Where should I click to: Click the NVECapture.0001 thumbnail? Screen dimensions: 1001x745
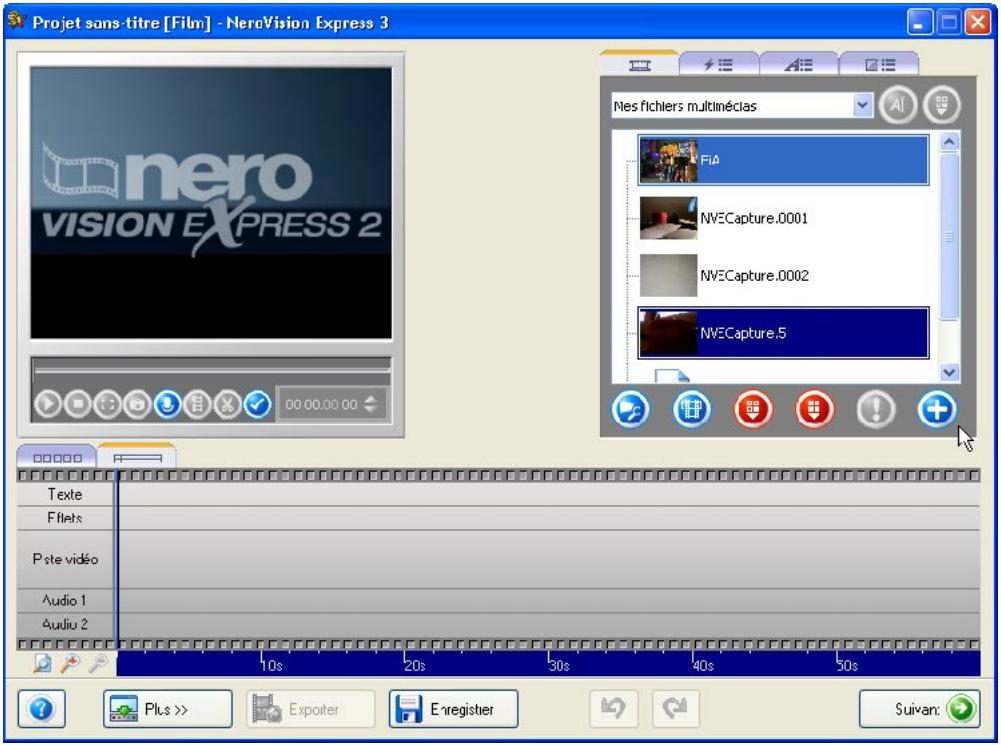click(668, 218)
